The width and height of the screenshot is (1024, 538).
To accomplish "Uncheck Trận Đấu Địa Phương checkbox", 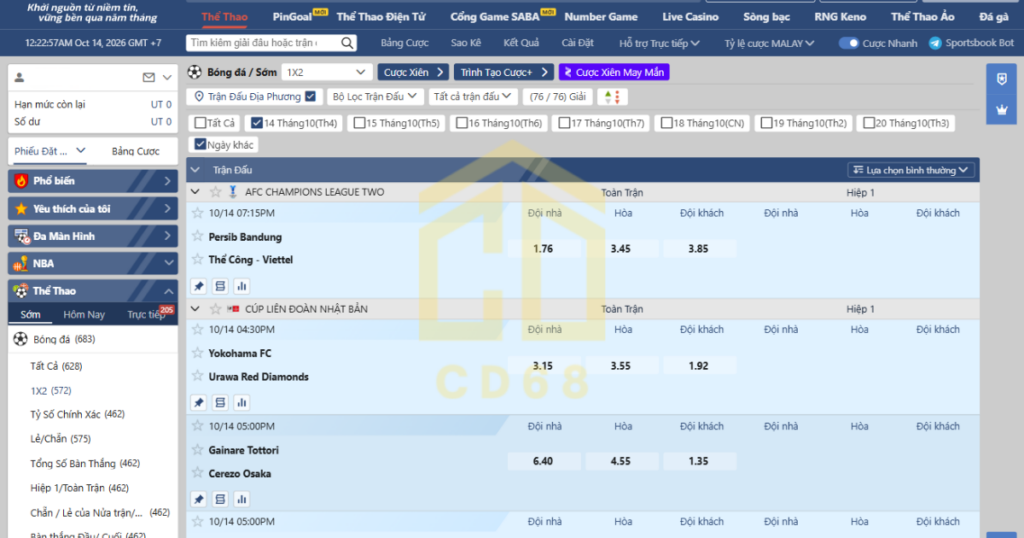I will coord(310,96).
